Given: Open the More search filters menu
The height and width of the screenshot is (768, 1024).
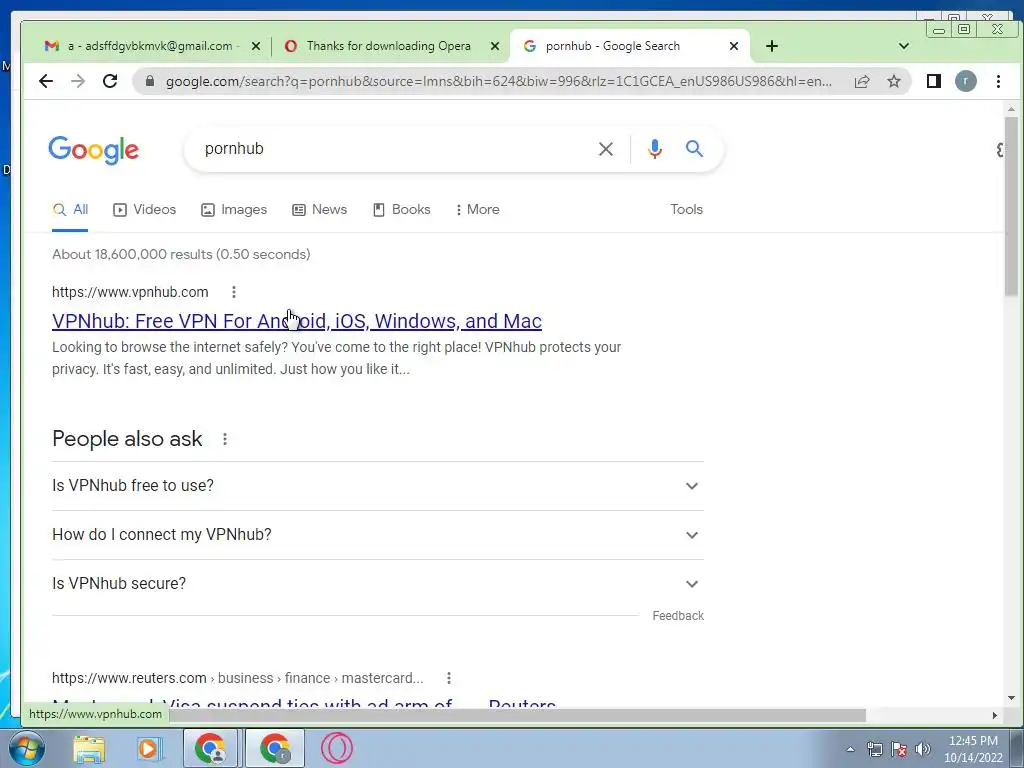Looking at the screenshot, I should (477, 210).
